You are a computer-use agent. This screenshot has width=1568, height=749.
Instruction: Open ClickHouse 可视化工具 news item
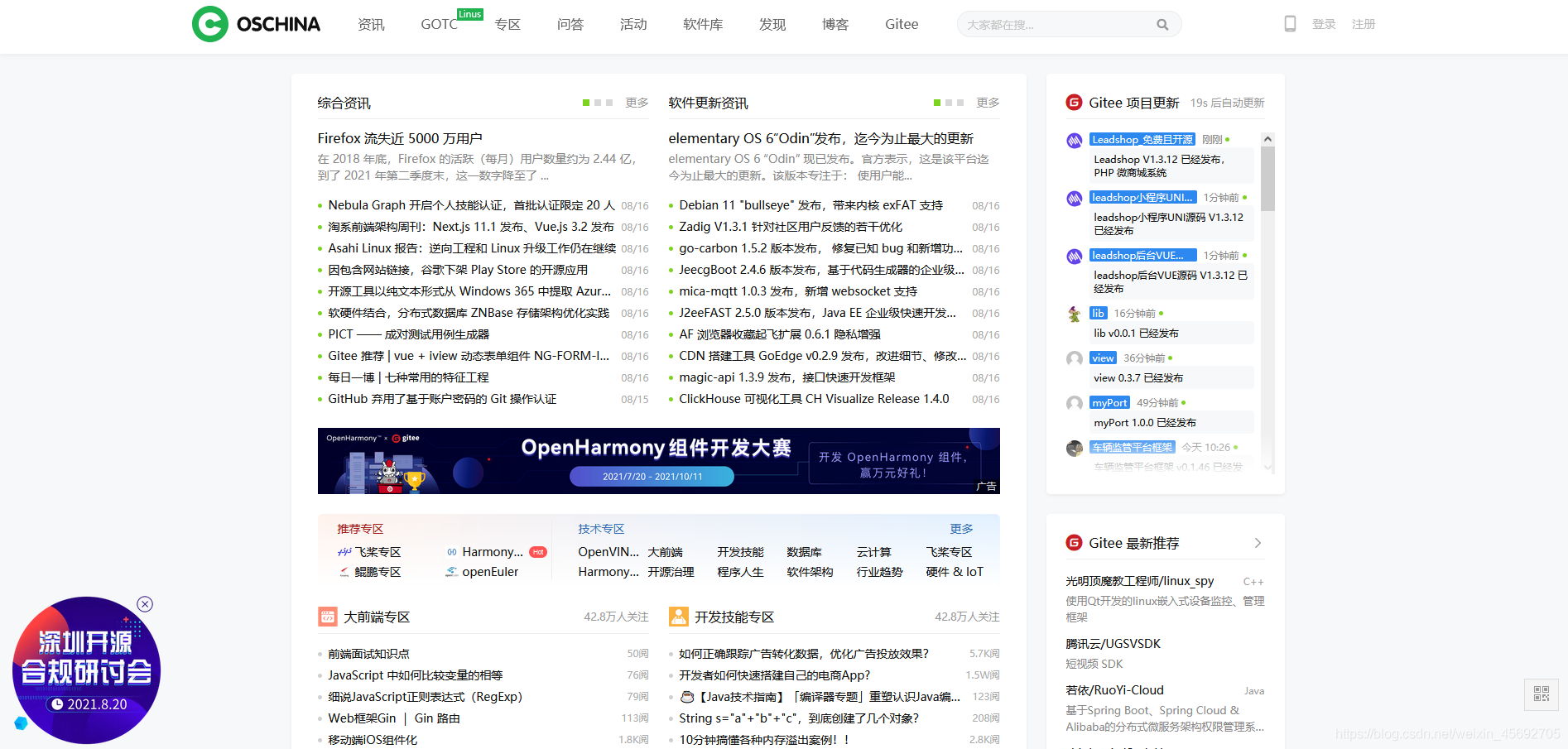point(814,399)
